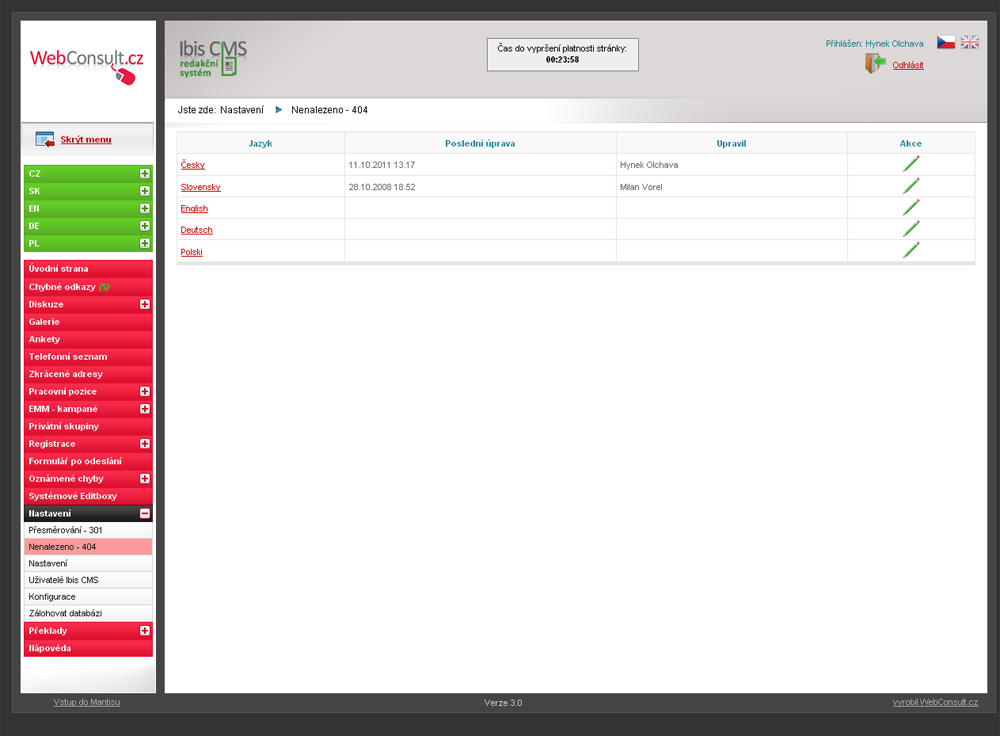Image resolution: width=1000 pixels, height=736 pixels.
Task: Switch interface to English flag
Action: [969, 42]
